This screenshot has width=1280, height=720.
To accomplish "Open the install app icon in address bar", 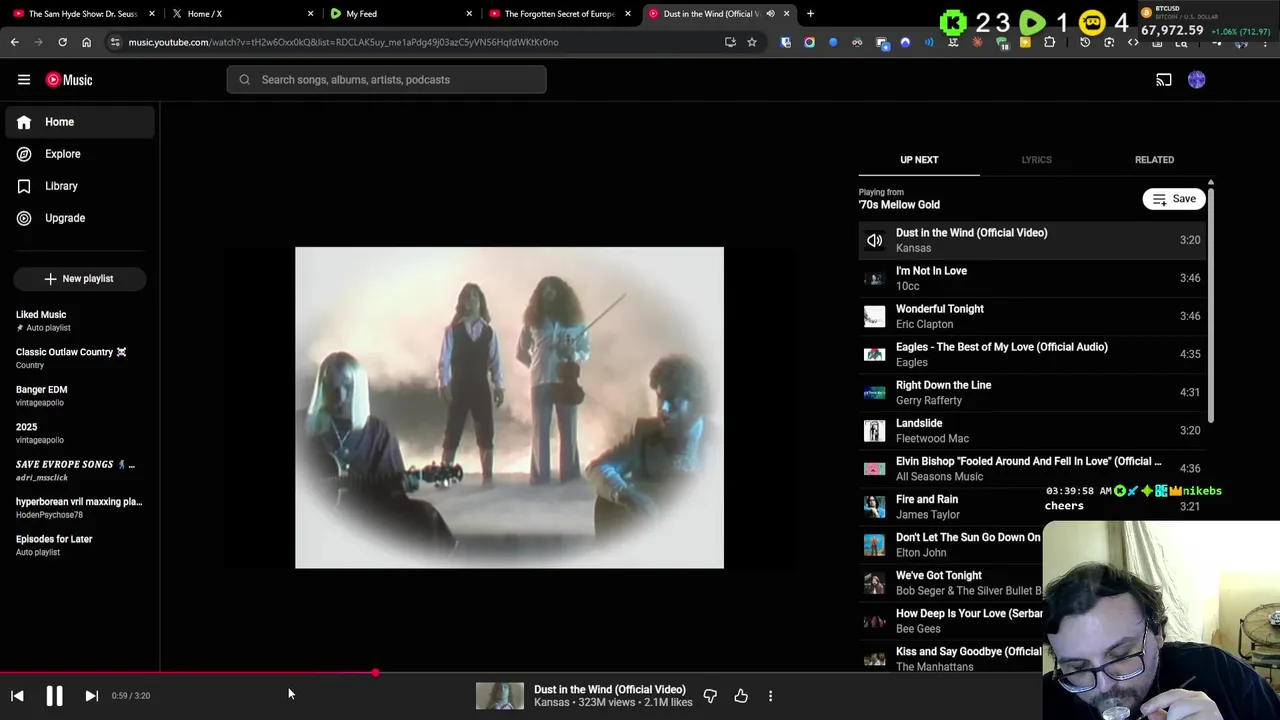I will point(730,42).
